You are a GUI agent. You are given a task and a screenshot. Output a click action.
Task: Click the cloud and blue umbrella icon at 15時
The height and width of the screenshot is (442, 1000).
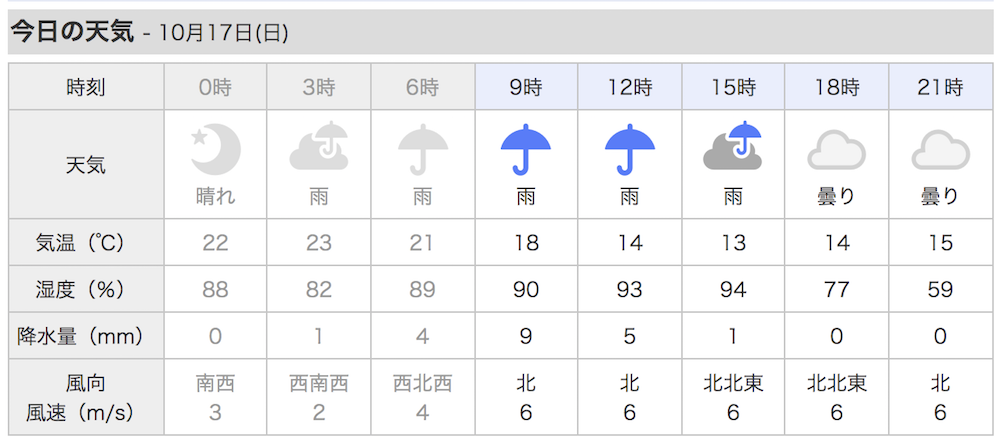coord(733,146)
